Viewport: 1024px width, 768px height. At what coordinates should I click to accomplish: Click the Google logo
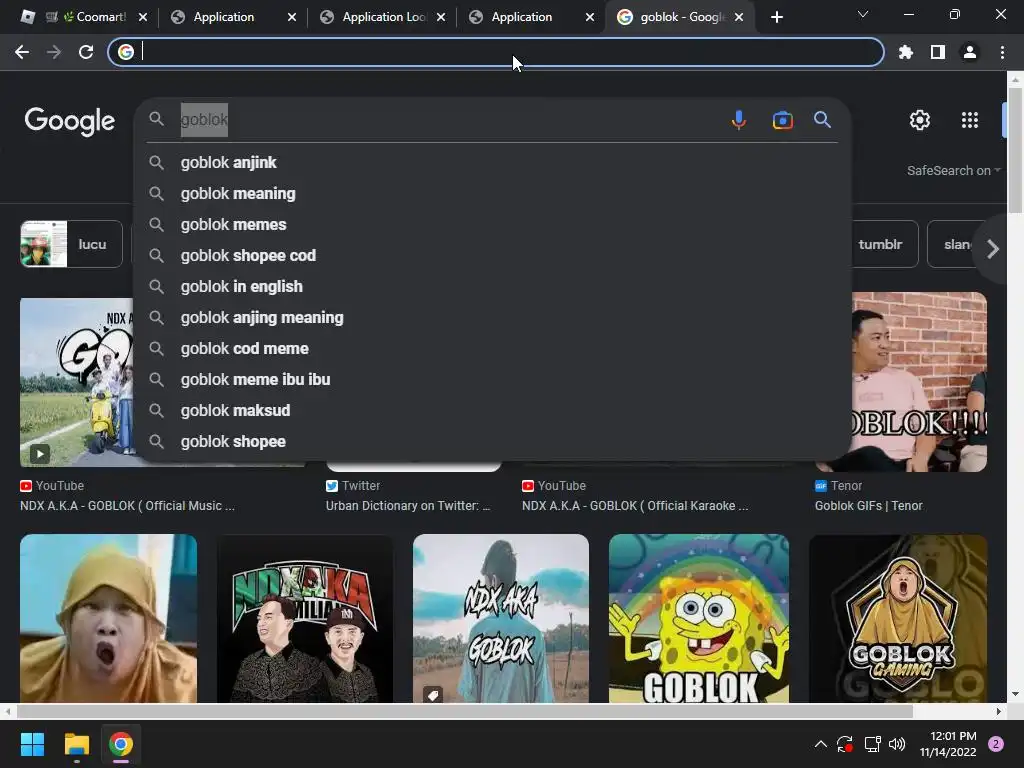pyautogui.click(x=70, y=121)
